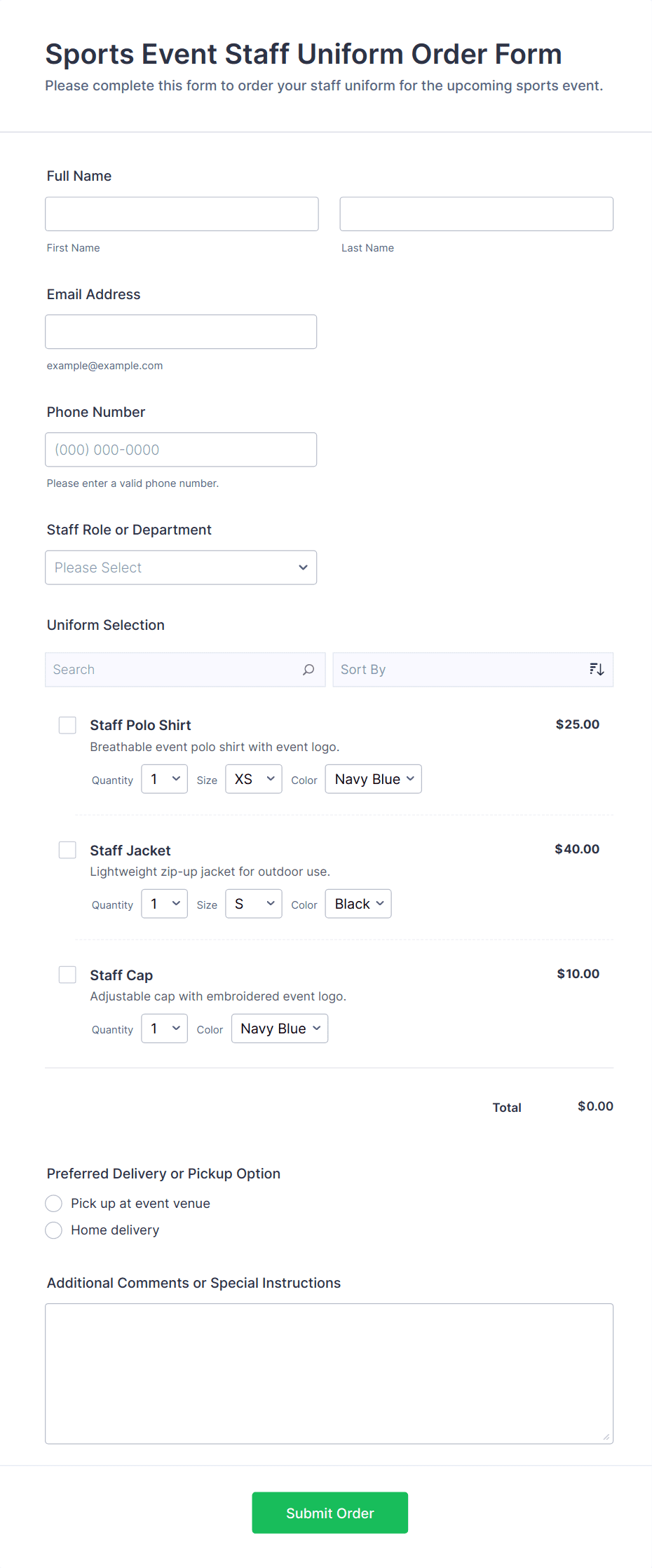Select the Staff Cap checkbox
The image size is (652, 1568).
67,975
